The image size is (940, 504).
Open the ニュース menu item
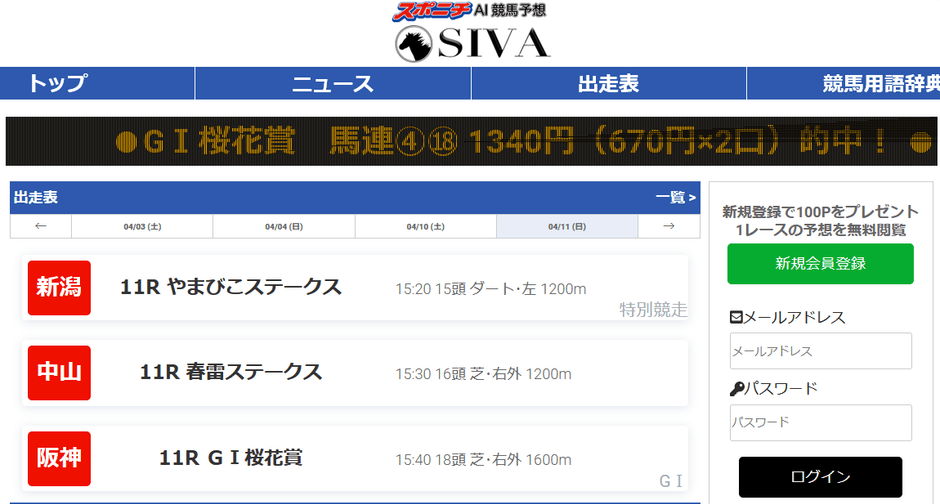pos(333,83)
